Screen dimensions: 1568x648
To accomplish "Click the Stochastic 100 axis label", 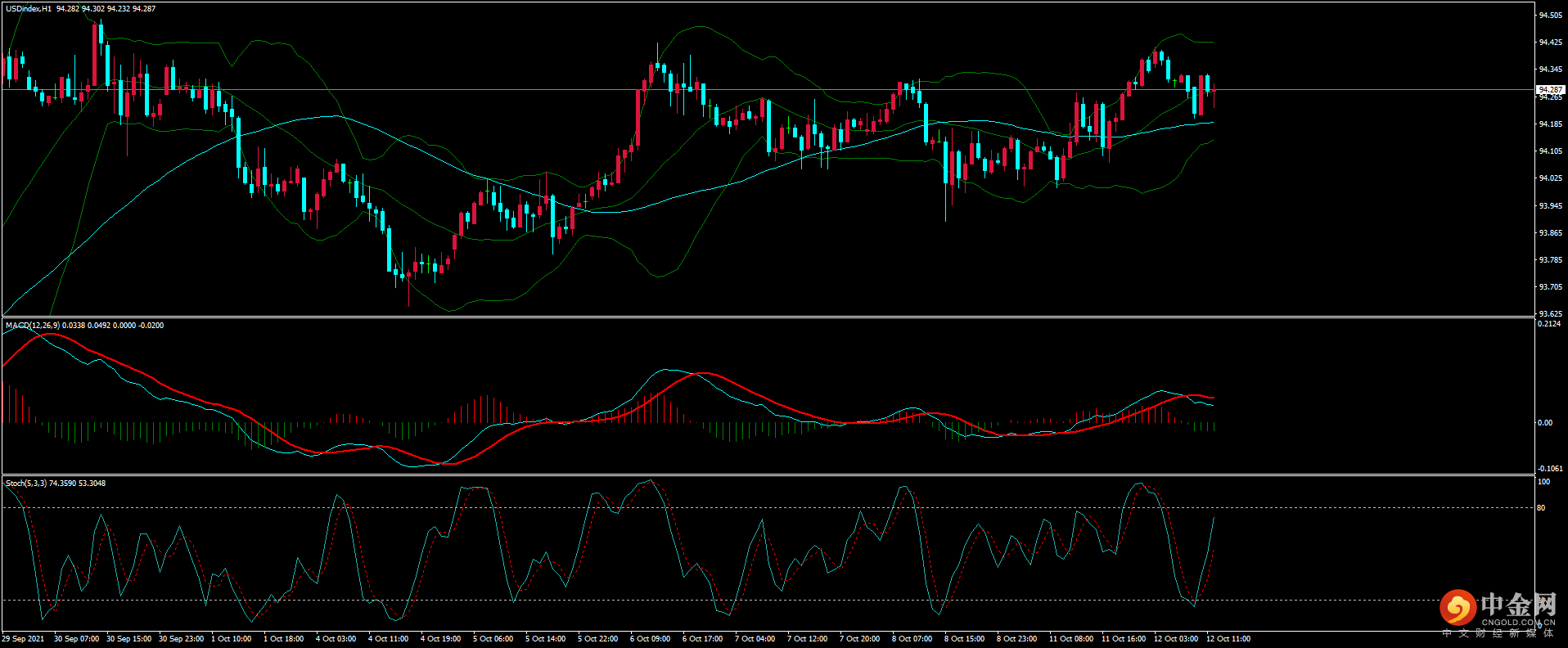I will point(1543,482).
